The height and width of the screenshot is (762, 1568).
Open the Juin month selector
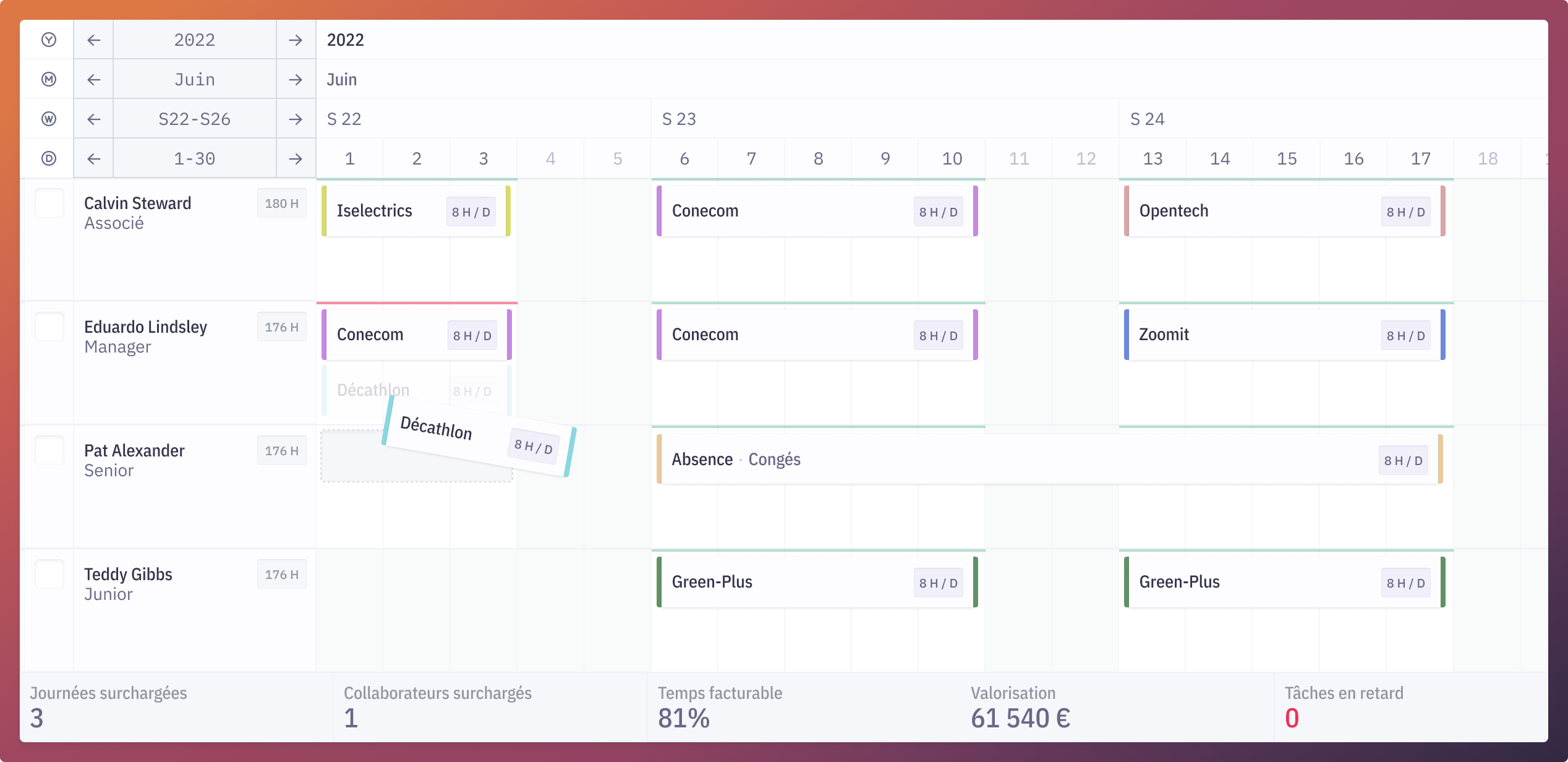click(x=194, y=79)
